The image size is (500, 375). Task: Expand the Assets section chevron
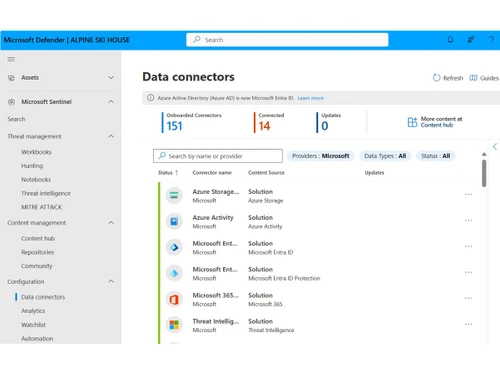[x=111, y=78]
